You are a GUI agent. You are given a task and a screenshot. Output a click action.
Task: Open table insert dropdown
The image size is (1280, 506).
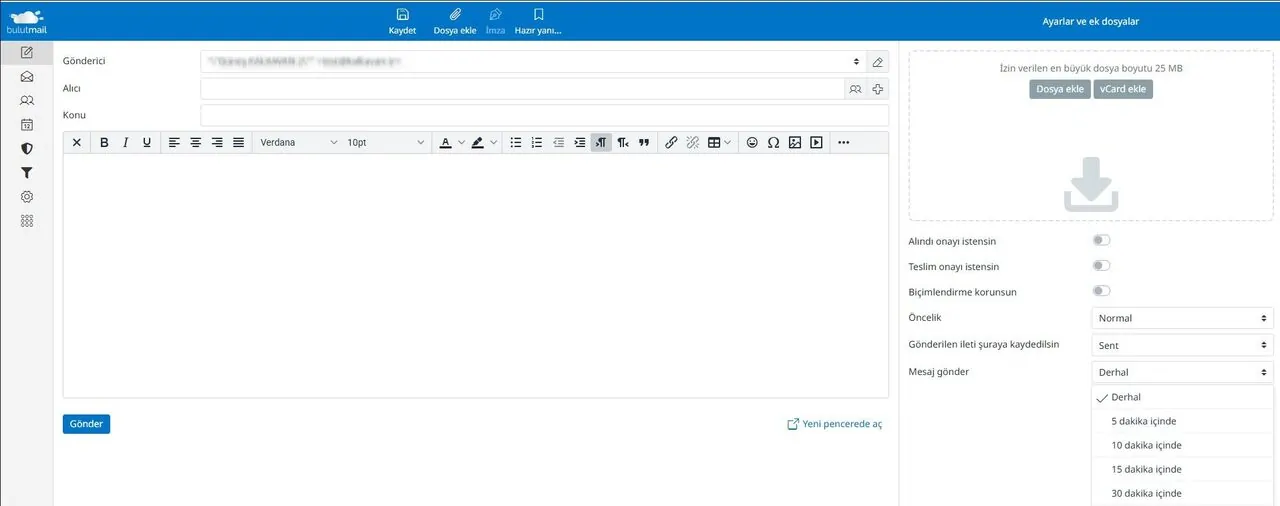719,143
